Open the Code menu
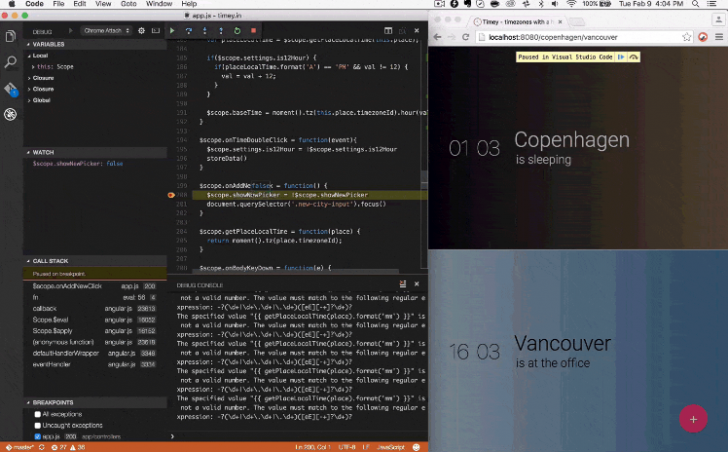Screen dimensions: 728x452 [34, 4]
